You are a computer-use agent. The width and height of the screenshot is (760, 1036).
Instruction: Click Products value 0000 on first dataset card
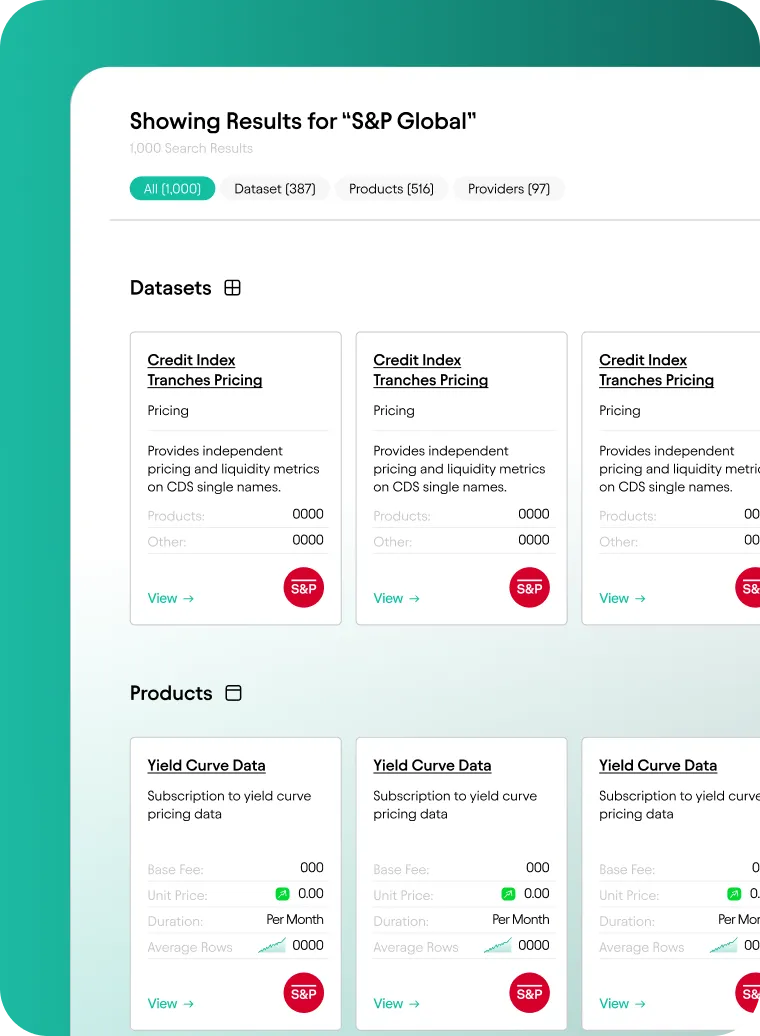(x=308, y=514)
